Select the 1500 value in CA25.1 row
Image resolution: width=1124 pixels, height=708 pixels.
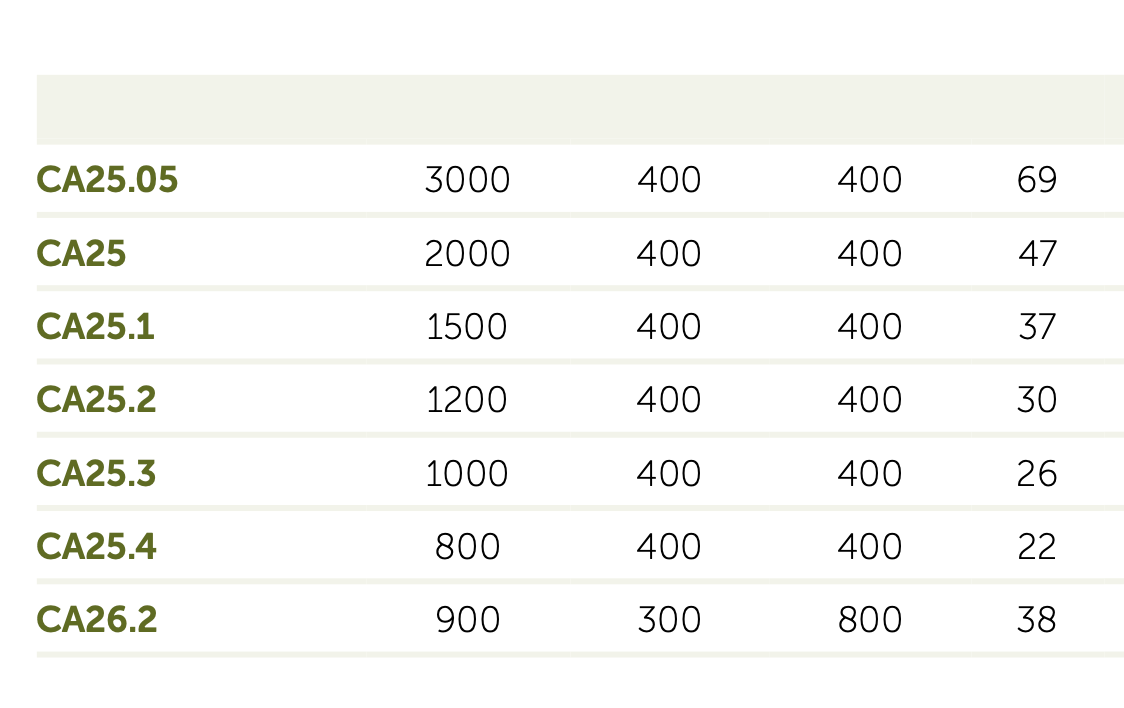point(467,327)
